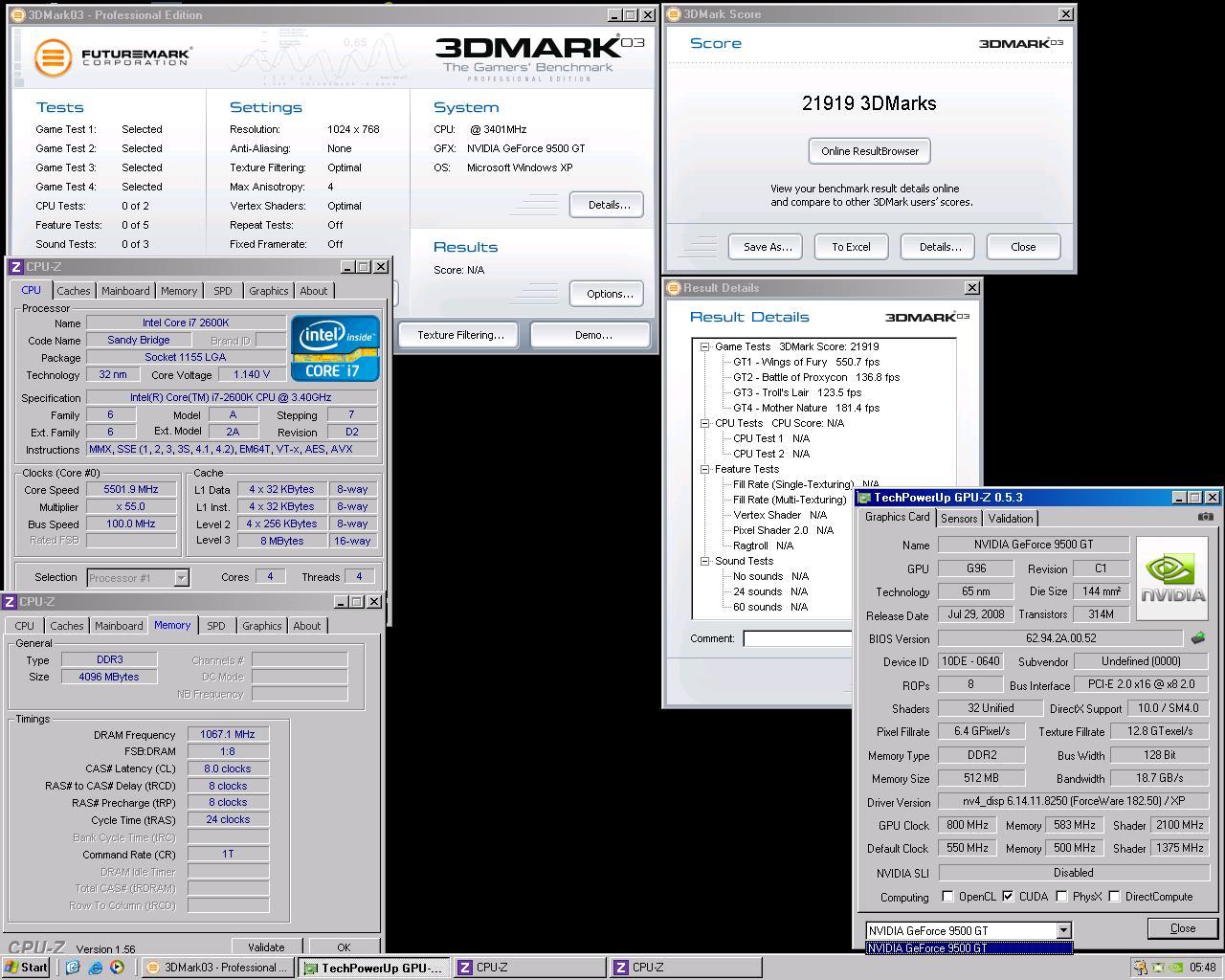Select GT4 - Mother Nature result
Viewport: 1225px width, 980px height.
tap(806, 408)
